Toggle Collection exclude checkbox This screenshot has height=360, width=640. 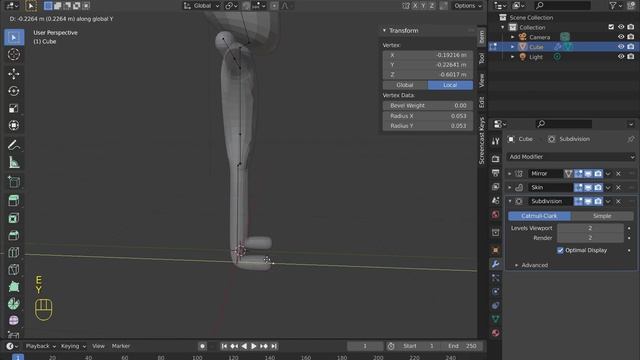611,27
